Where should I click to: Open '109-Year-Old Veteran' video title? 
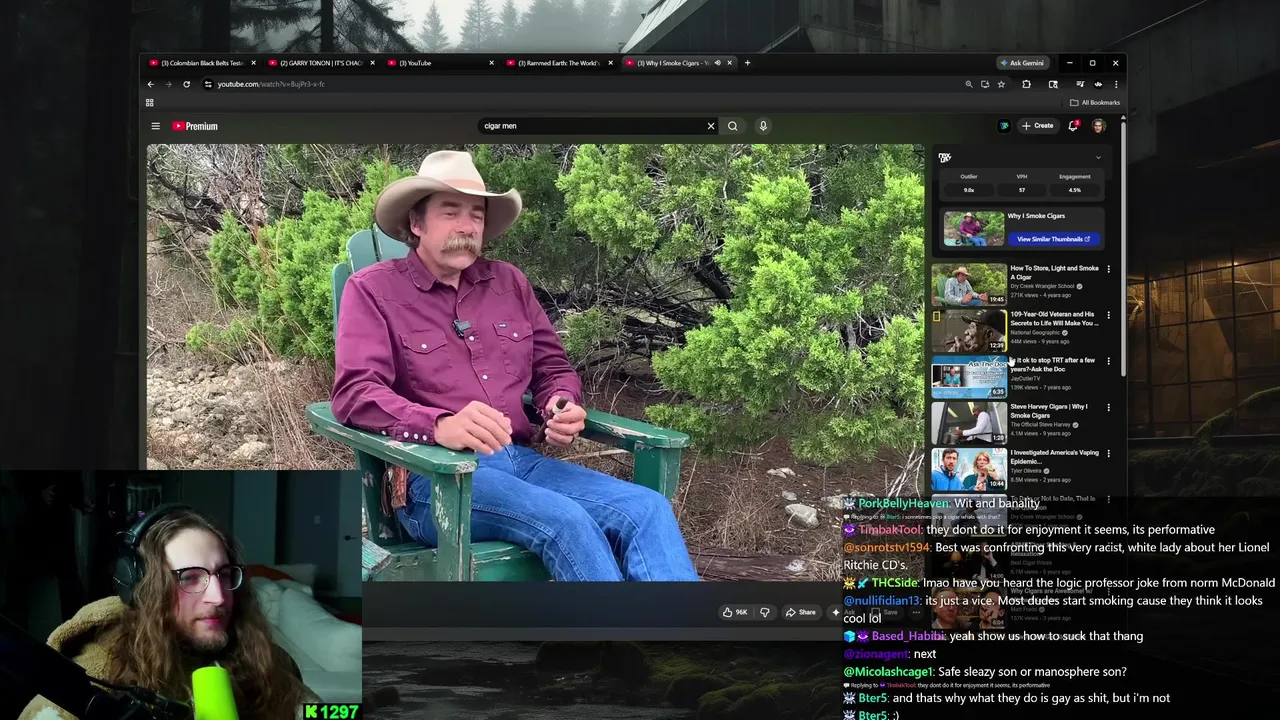[x=1054, y=319]
